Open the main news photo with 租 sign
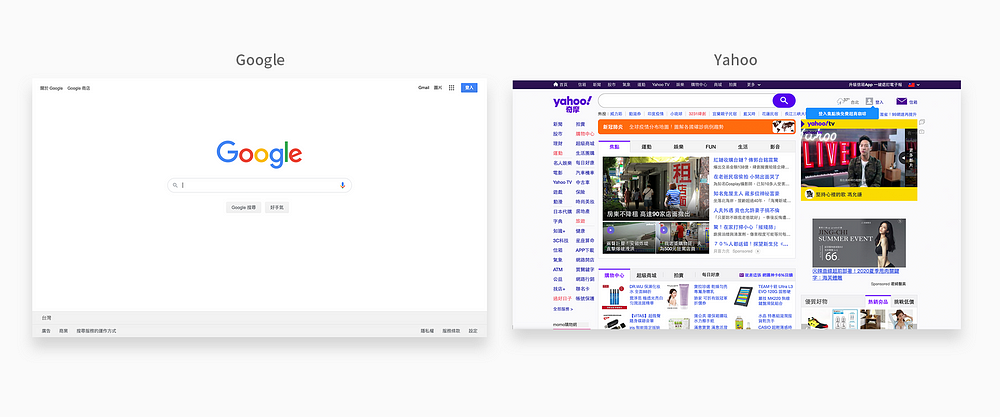Viewport: 1000px width, 417px height. click(656, 189)
